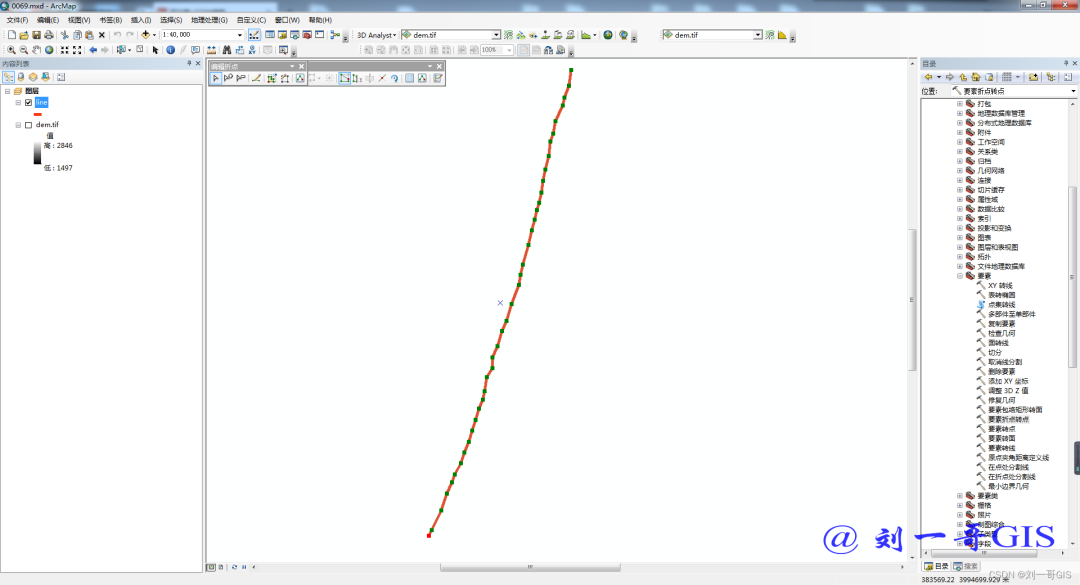Open the 3D Analyst dem.tif layer dropdown

coord(496,35)
